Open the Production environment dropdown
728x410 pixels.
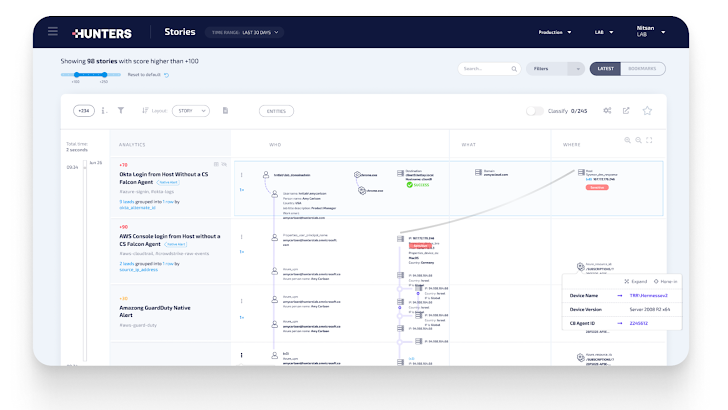pyautogui.click(x=555, y=33)
